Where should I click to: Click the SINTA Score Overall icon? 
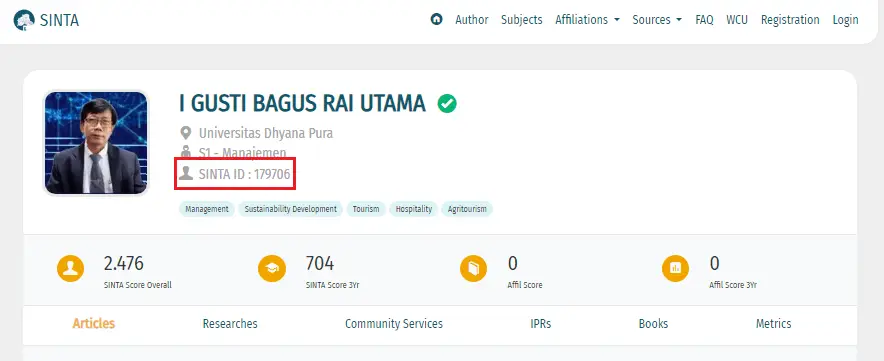[x=70, y=268]
